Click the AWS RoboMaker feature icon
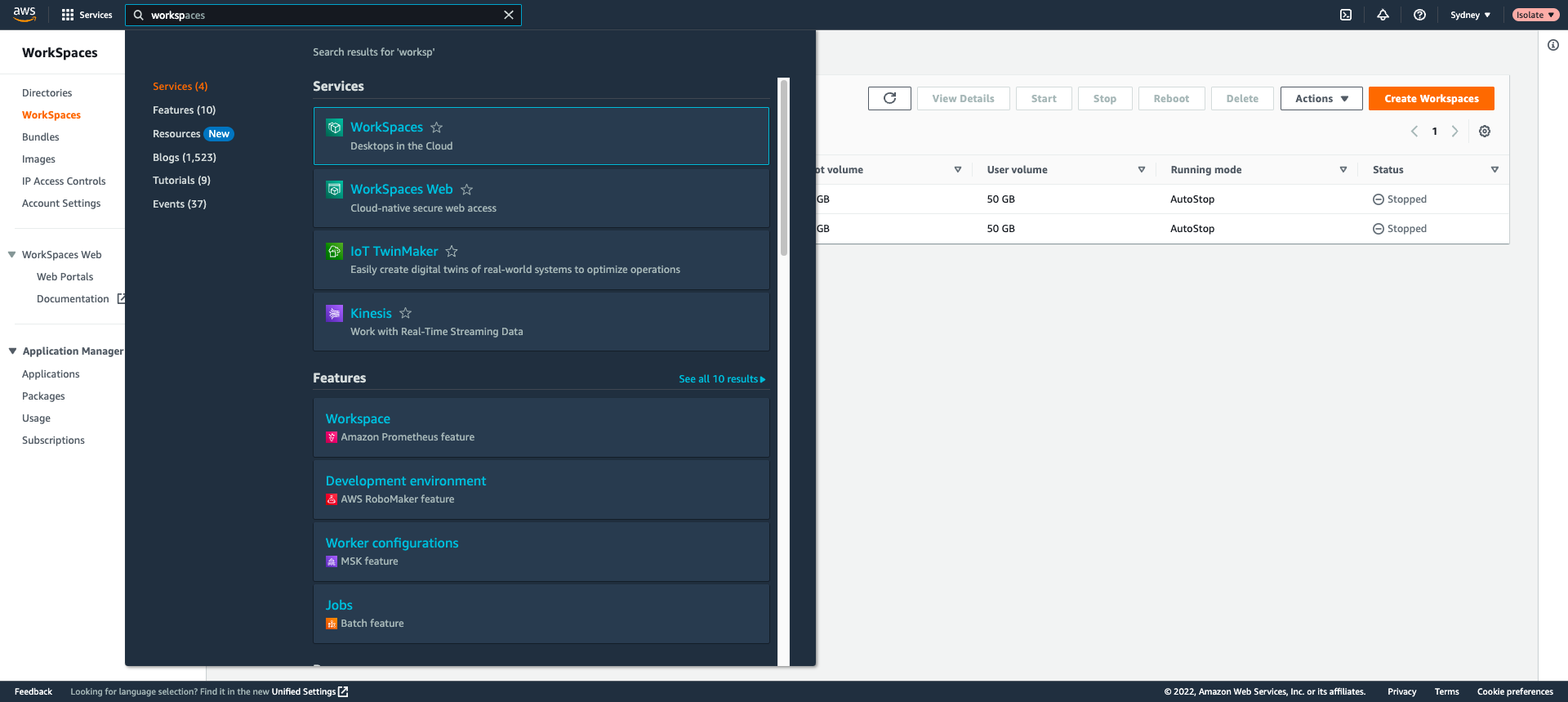This screenshot has height=702, width=1568. point(332,499)
